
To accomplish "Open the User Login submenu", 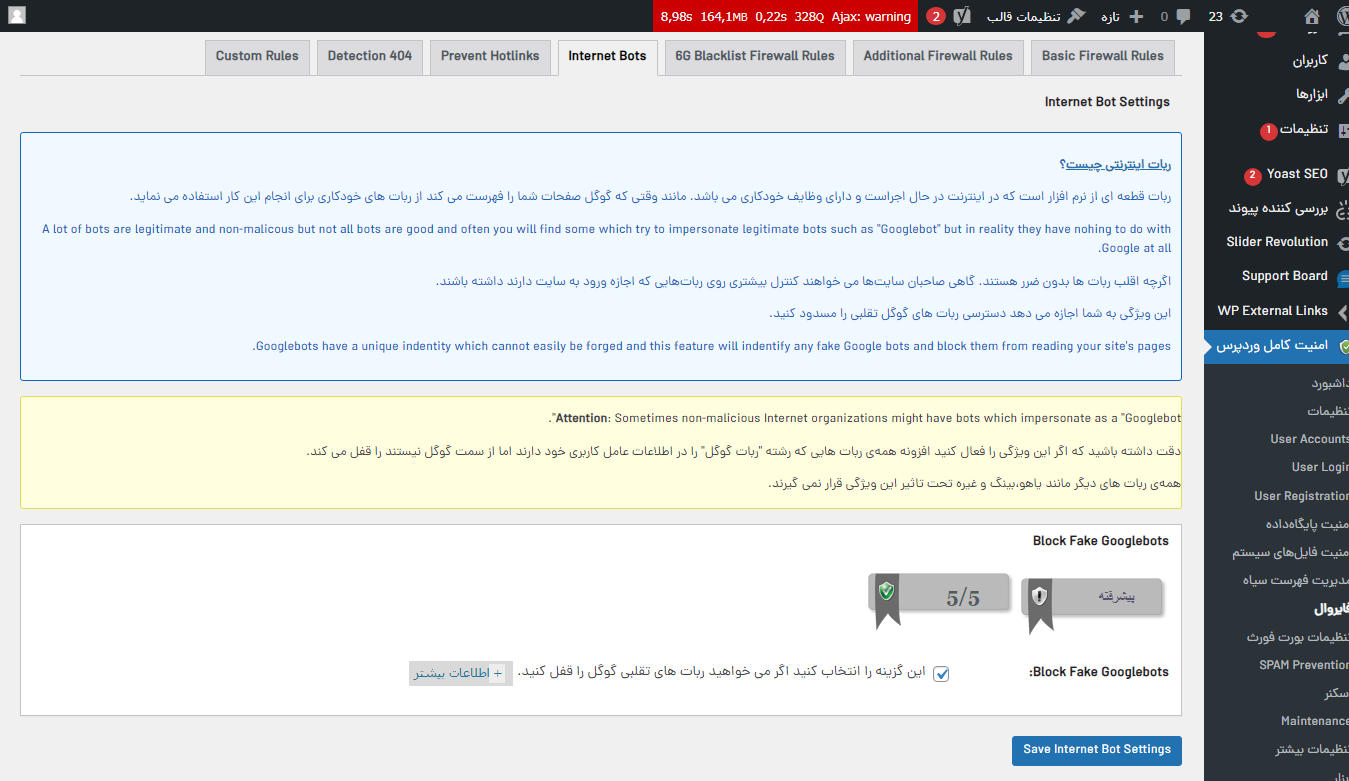I will 1319,467.
